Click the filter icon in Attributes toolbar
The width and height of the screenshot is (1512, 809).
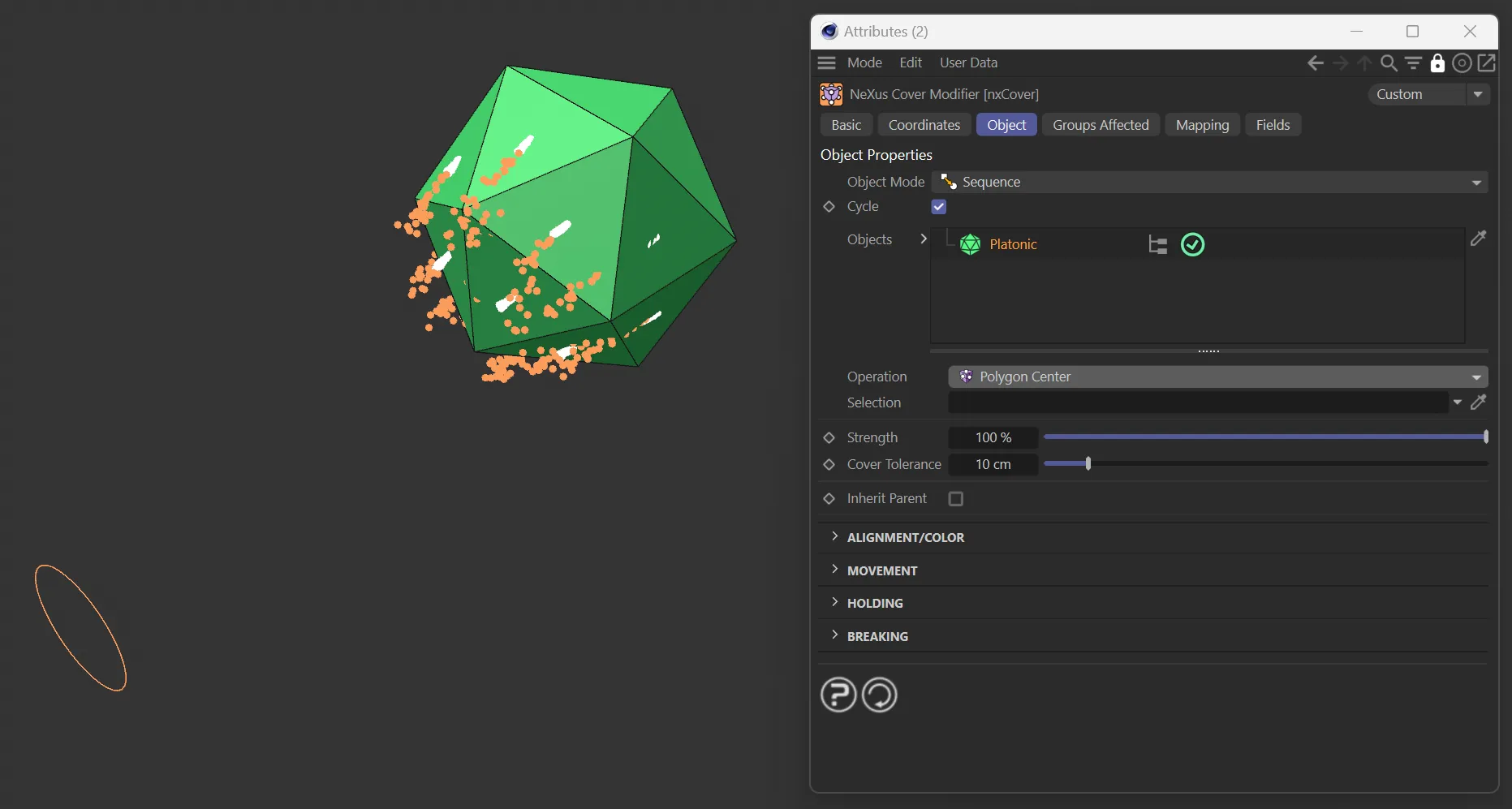[x=1413, y=63]
